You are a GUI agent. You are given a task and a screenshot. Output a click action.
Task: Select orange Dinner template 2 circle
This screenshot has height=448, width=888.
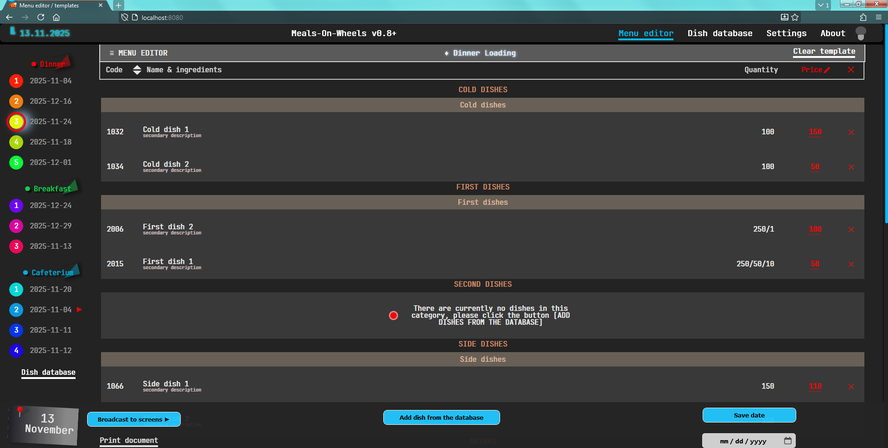click(16, 101)
